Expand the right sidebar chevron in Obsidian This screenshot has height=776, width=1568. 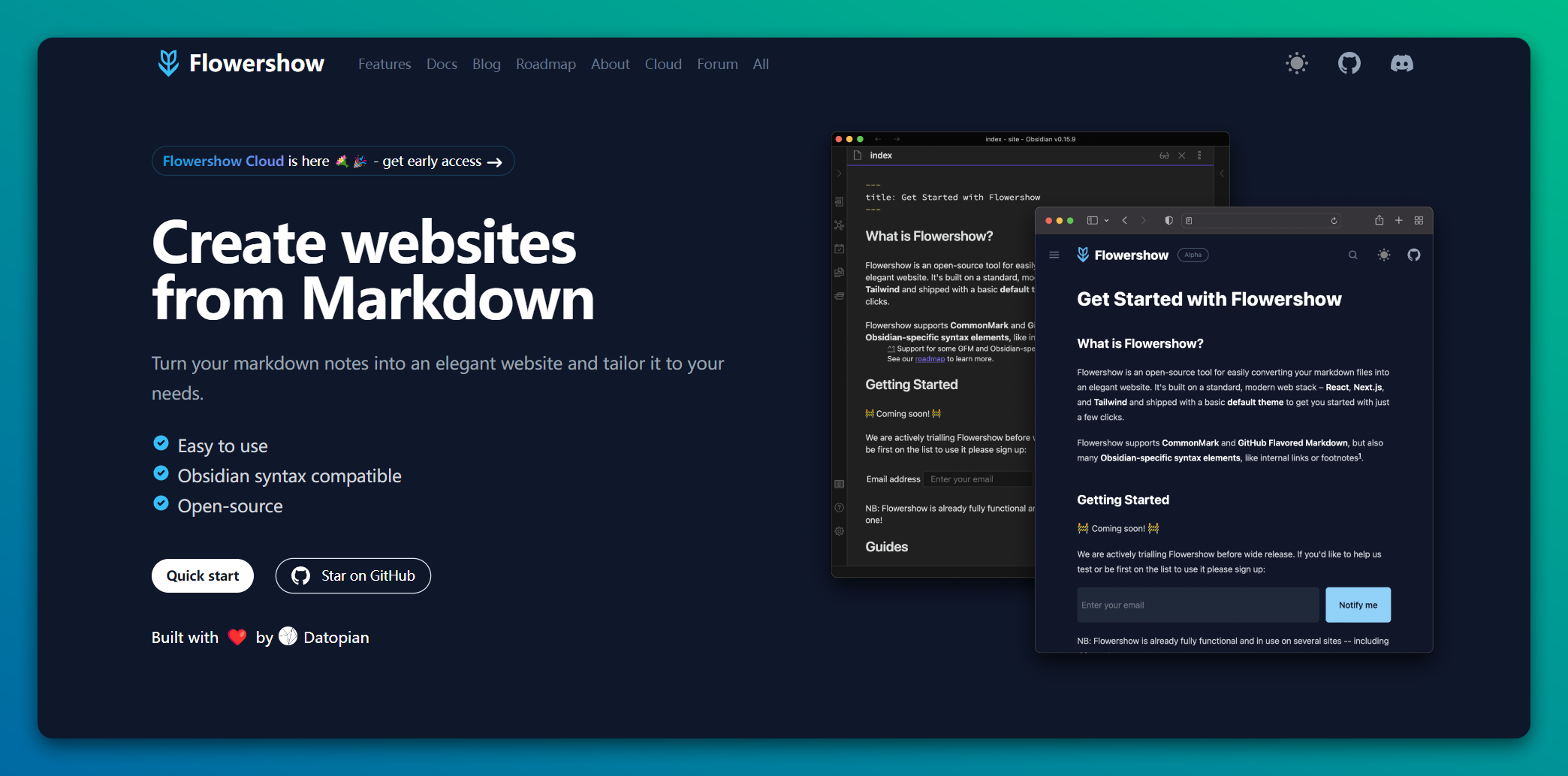point(1222,174)
